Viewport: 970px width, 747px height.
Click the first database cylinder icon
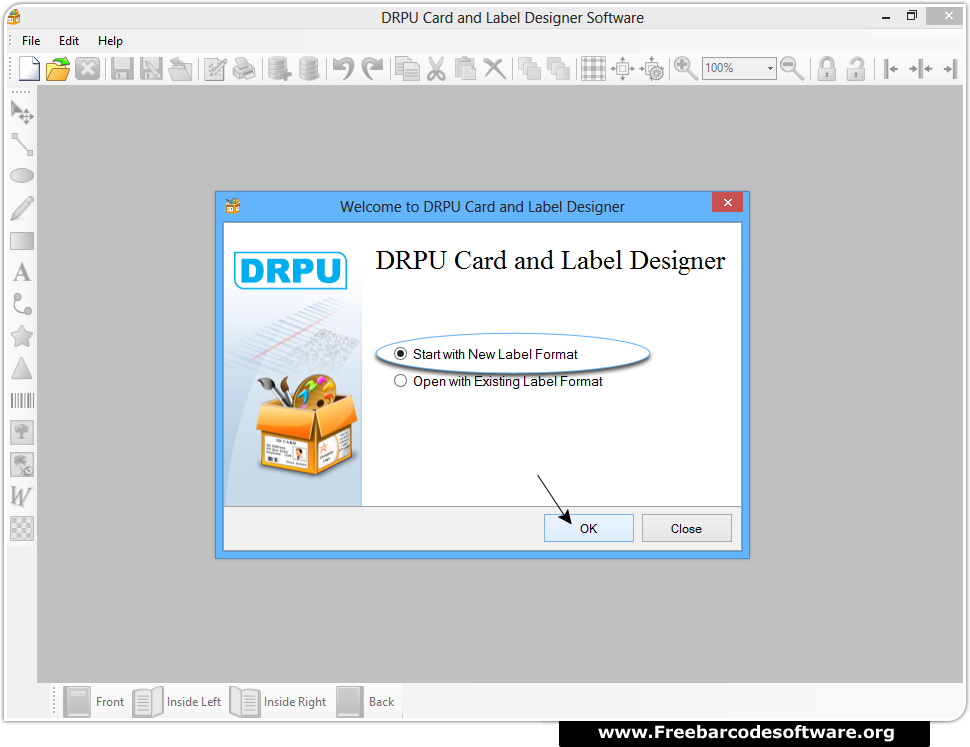point(279,69)
